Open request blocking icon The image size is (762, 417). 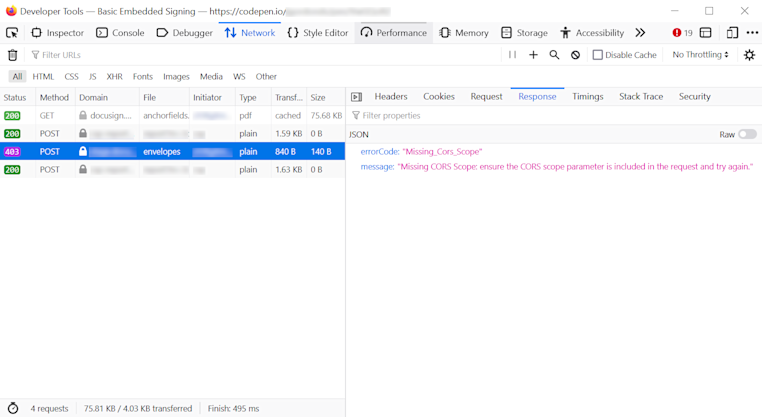(x=575, y=55)
